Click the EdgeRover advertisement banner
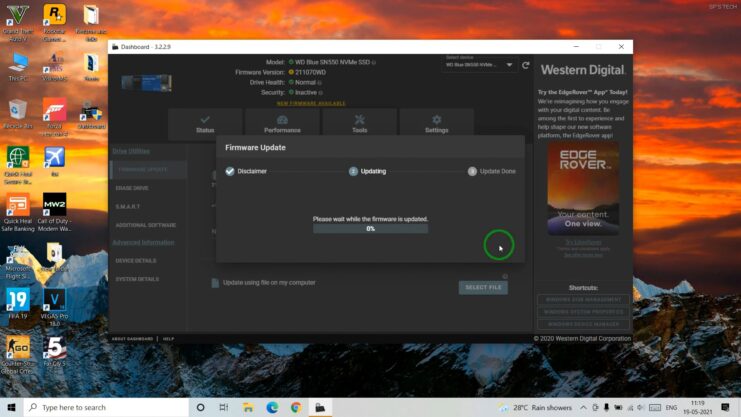The width and height of the screenshot is (741, 417). (x=583, y=189)
